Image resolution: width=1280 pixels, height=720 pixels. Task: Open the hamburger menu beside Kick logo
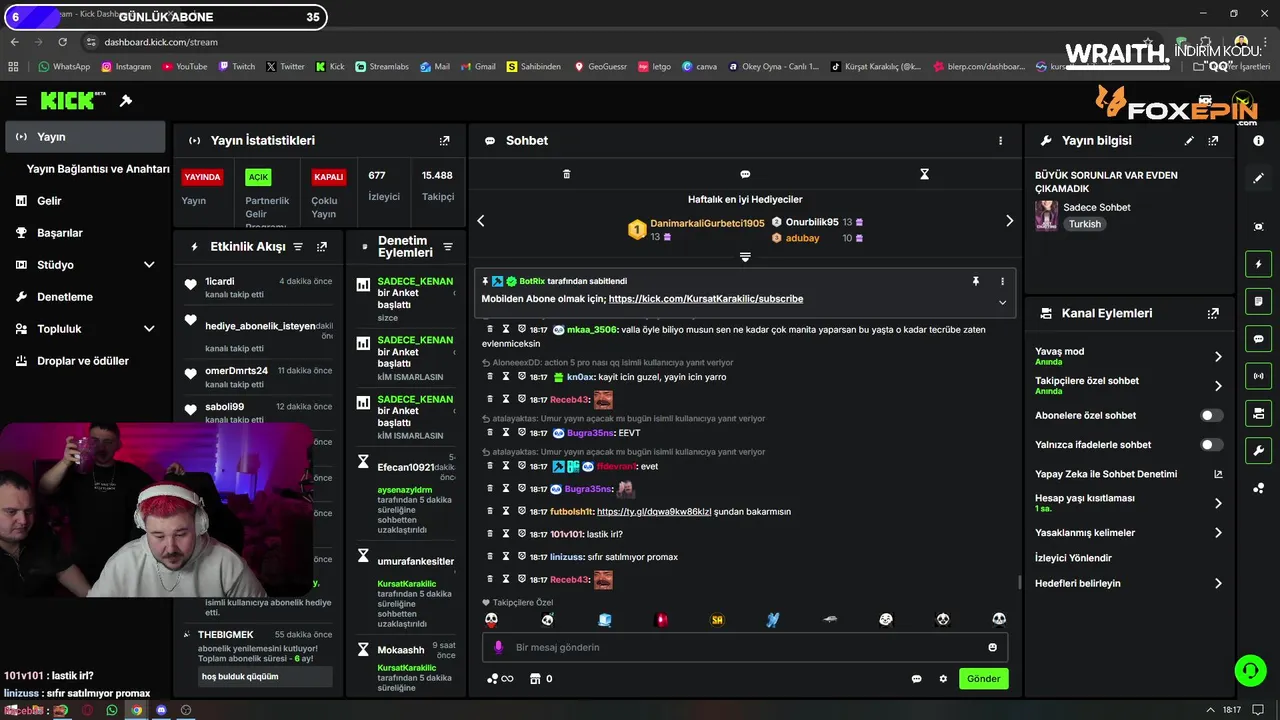pyautogui.click(x=21, y=101)
